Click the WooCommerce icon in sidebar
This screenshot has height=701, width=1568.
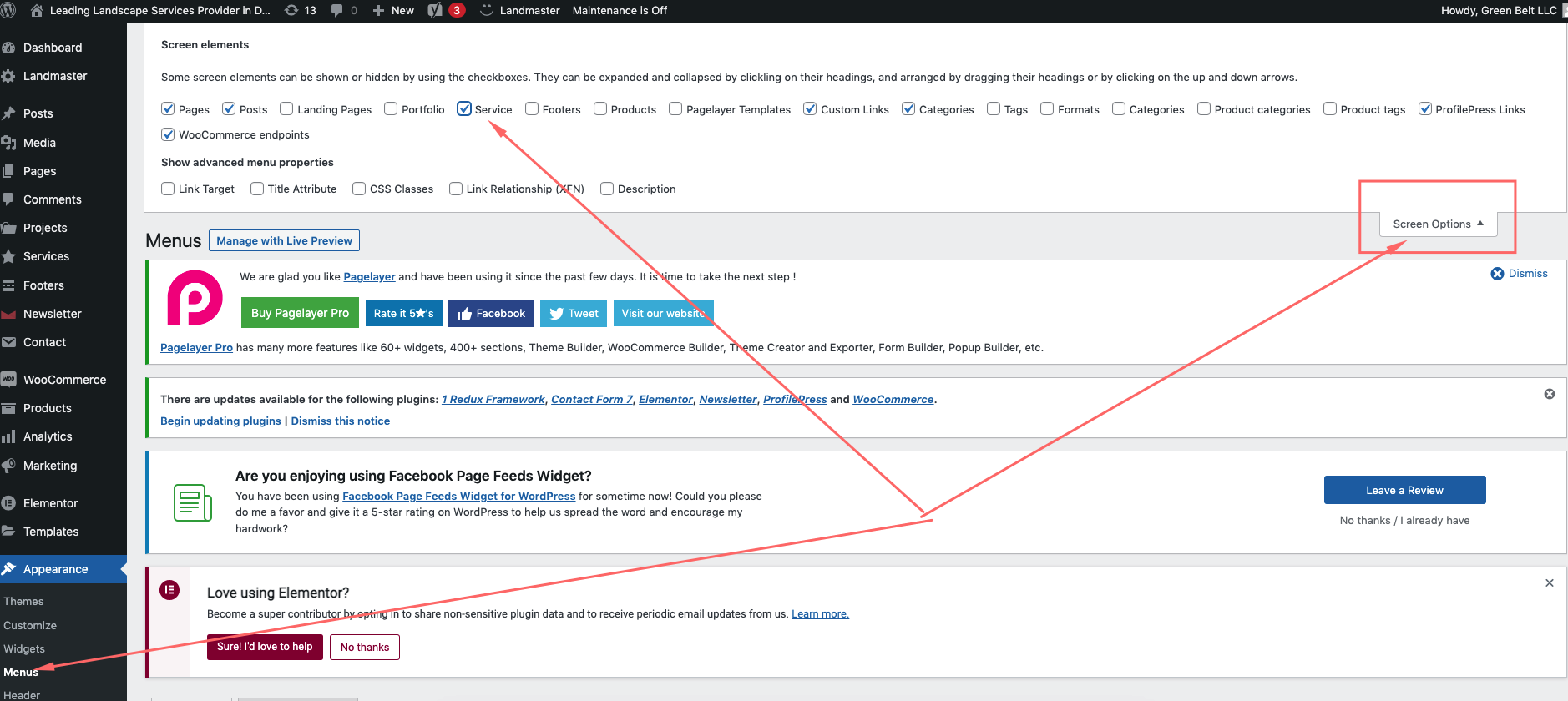click(8, 380)
